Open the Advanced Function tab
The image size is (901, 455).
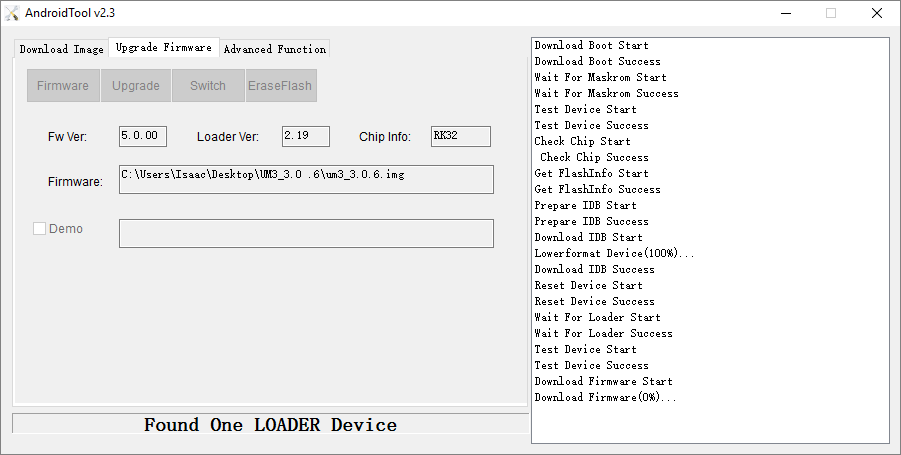275,49
